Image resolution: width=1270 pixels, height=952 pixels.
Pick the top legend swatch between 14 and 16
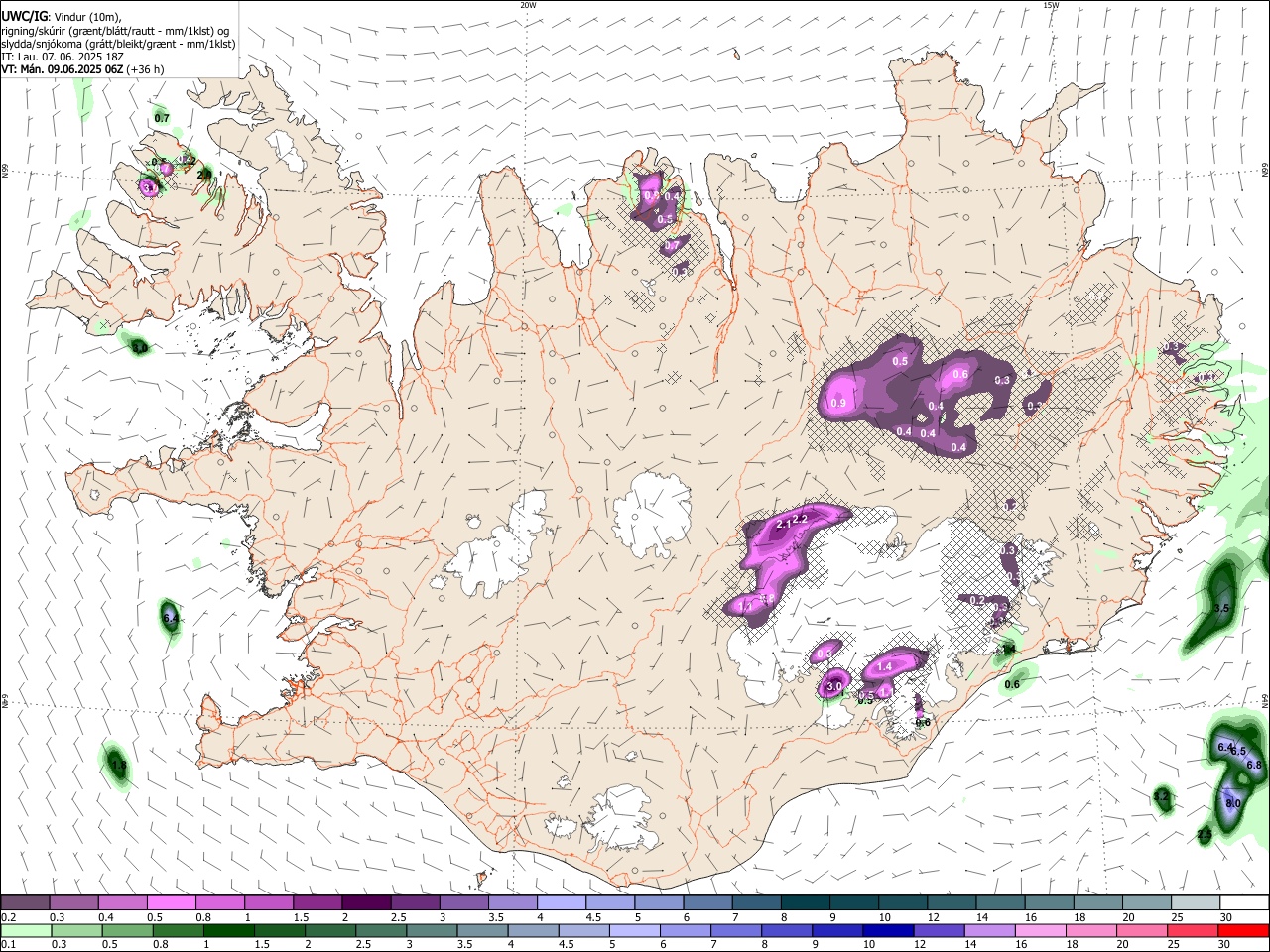coord(999,903)
